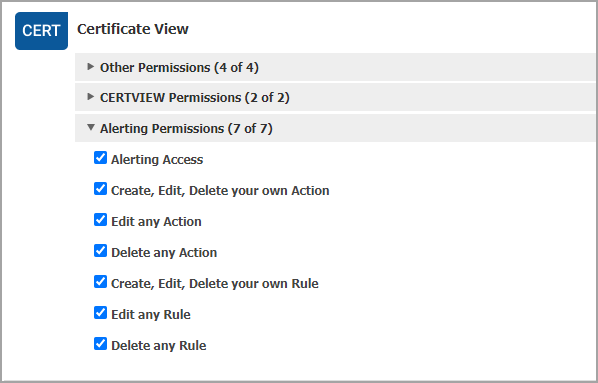Disable the Delete any Action checkbox
Viewport: 598px width, 383px height.
coord(100,251)
